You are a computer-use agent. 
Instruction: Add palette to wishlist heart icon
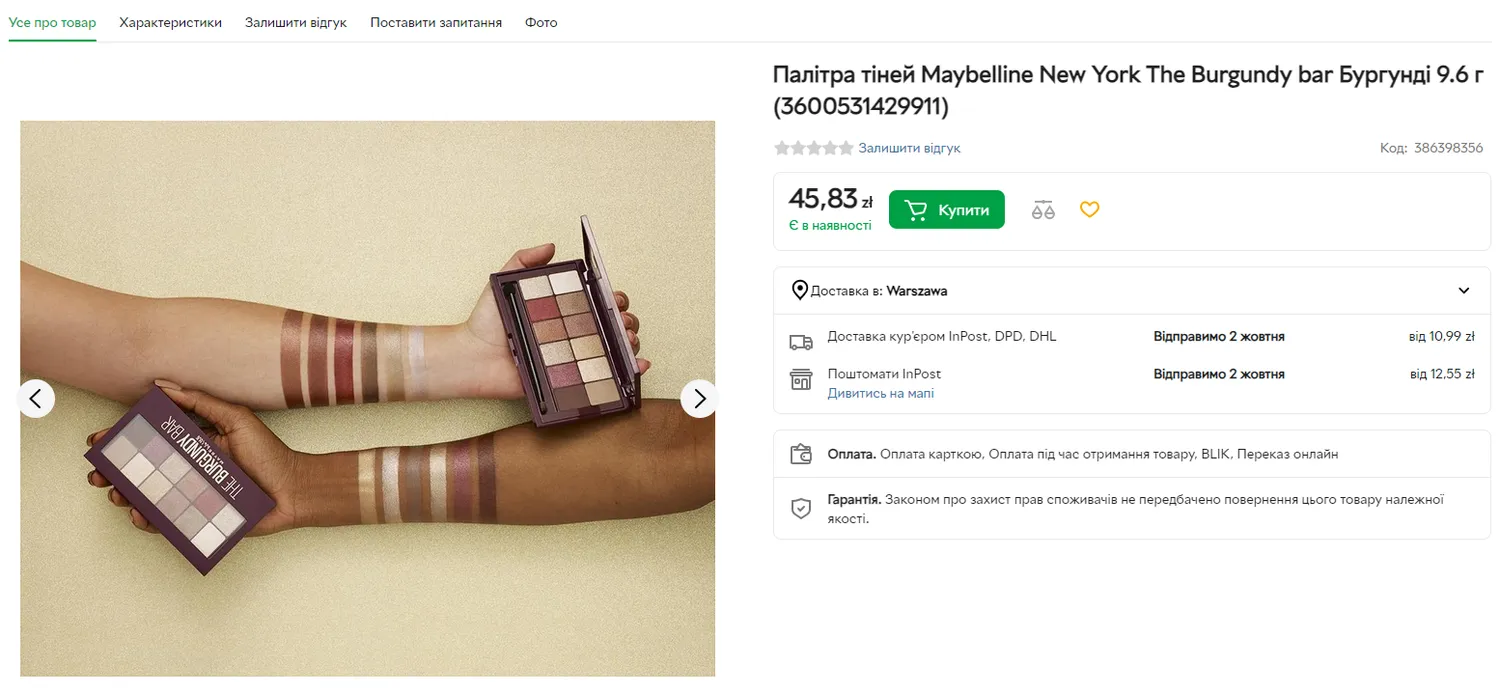click(x=1089, y=210)
